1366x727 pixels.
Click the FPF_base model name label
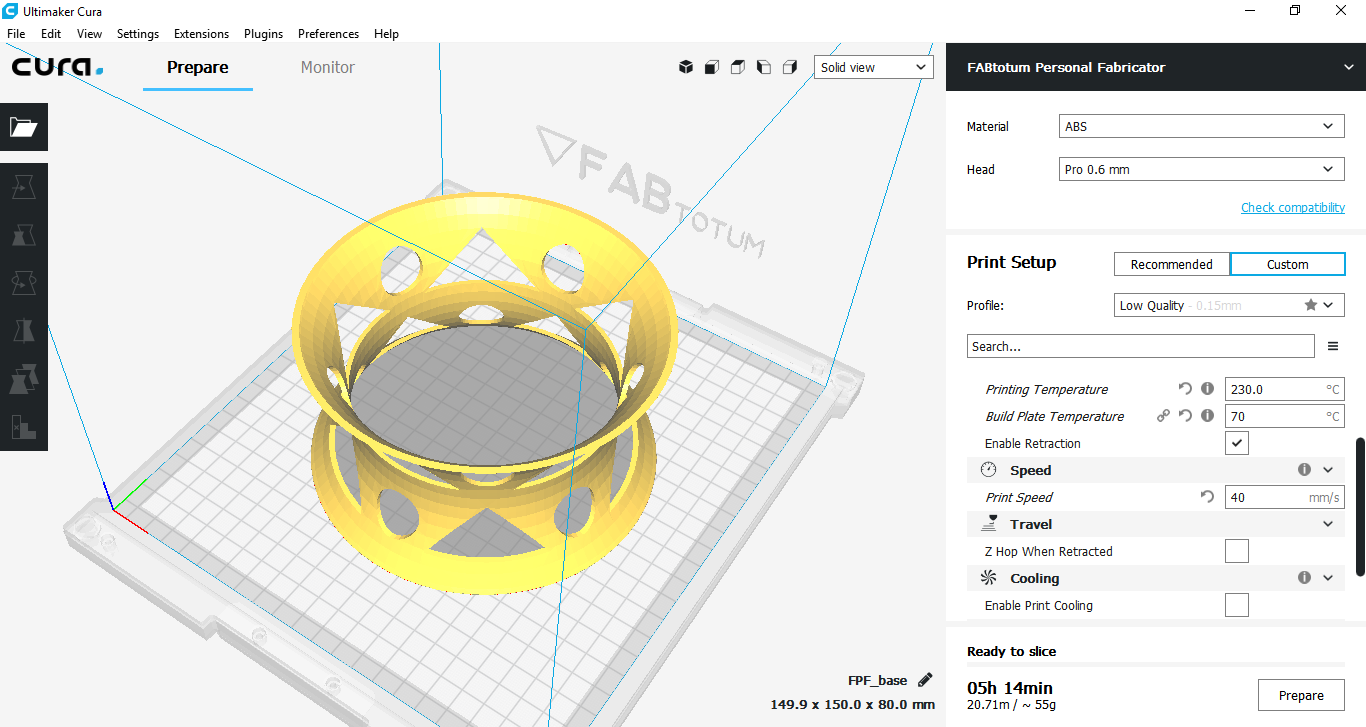[x=877, y=680]
